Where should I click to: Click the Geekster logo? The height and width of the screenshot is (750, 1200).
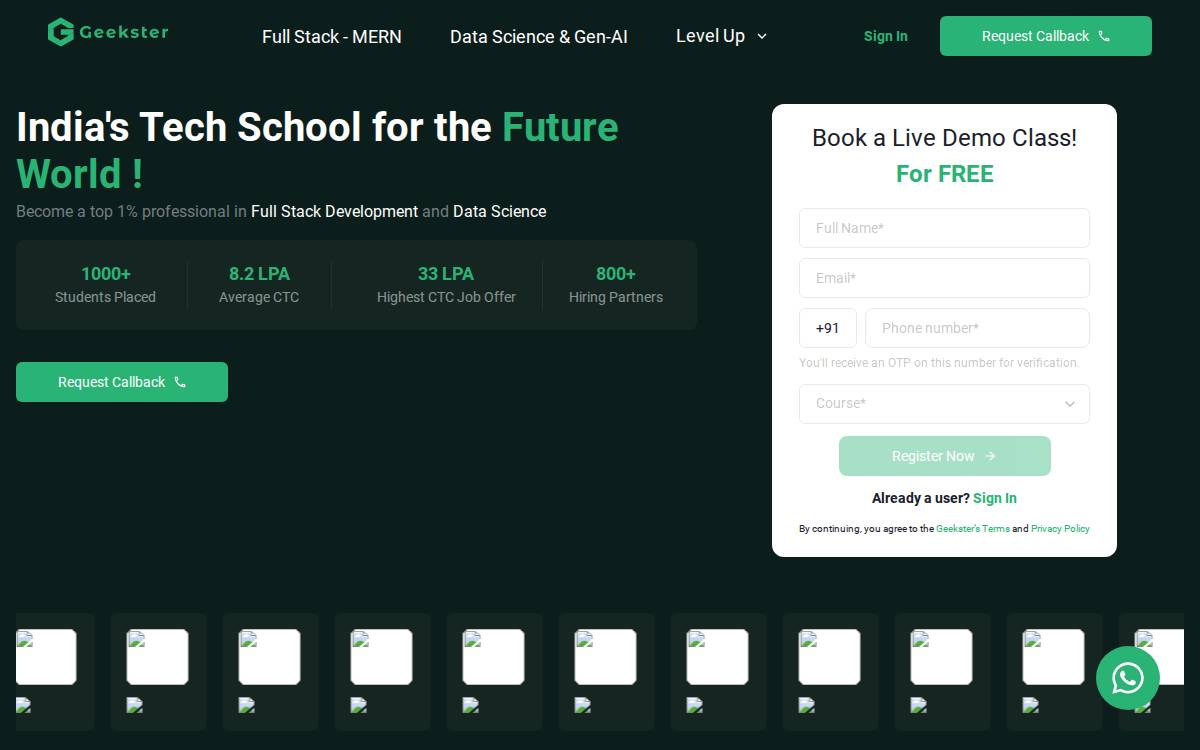pos(108,32)
